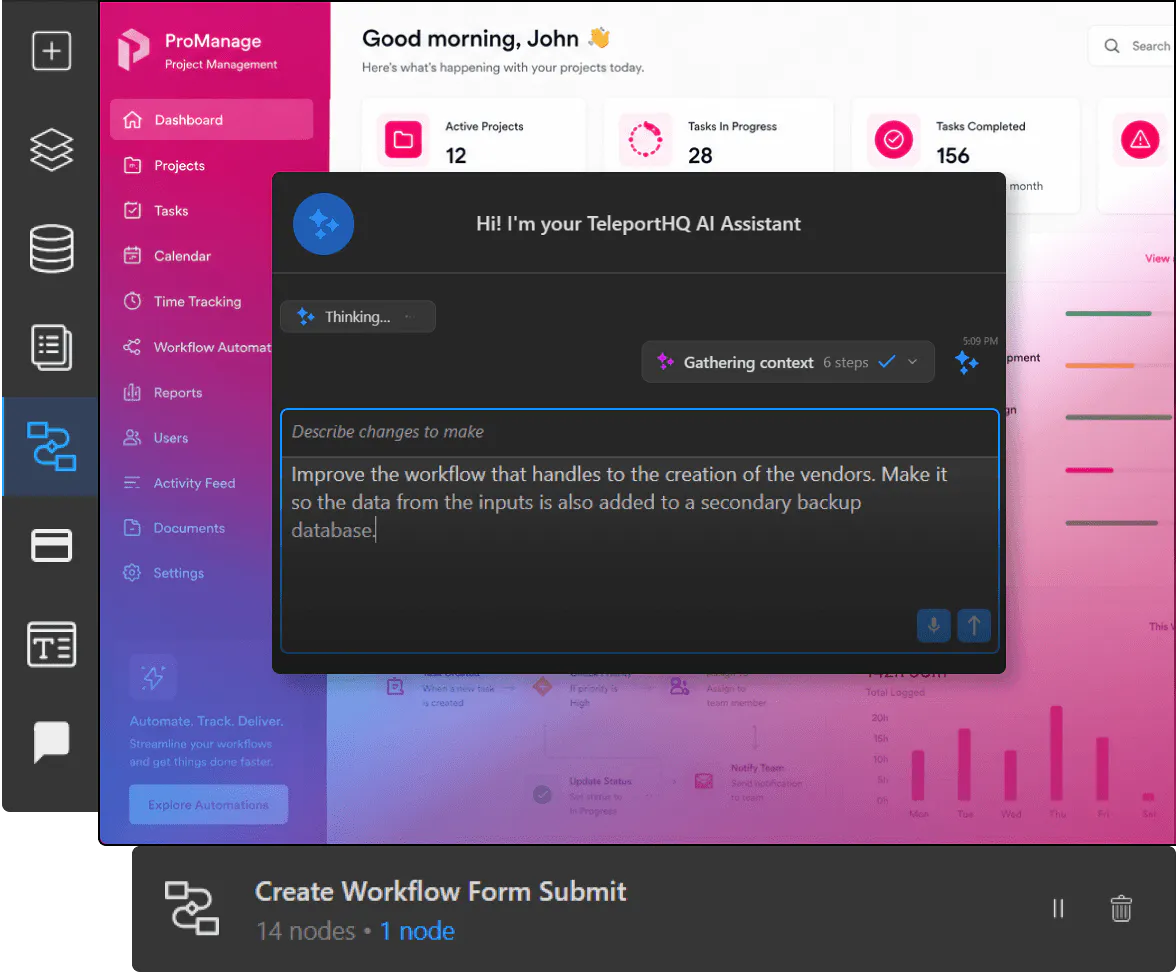Click the Search field
Viewport: 1176px width, 972px height.
(x=1132, y=46)
